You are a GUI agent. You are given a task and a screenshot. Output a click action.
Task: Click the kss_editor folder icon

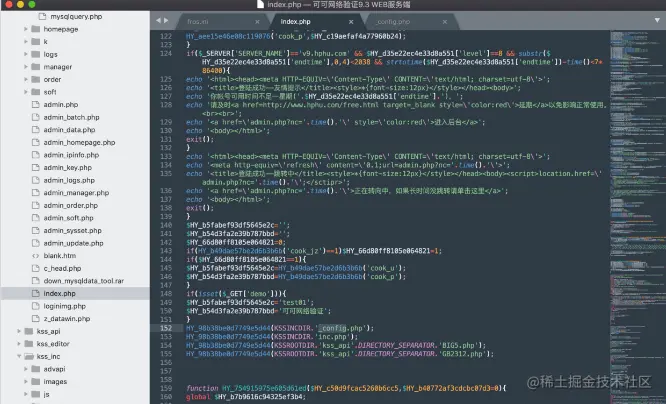(x=29, y=343)
